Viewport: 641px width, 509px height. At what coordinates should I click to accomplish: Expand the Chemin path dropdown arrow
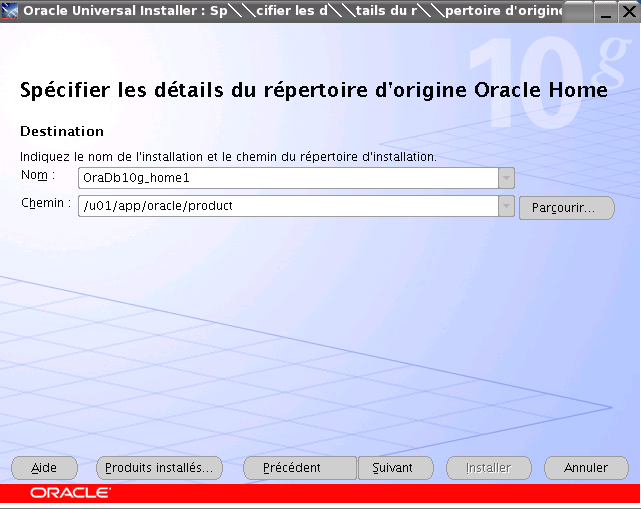pos(506,206)
